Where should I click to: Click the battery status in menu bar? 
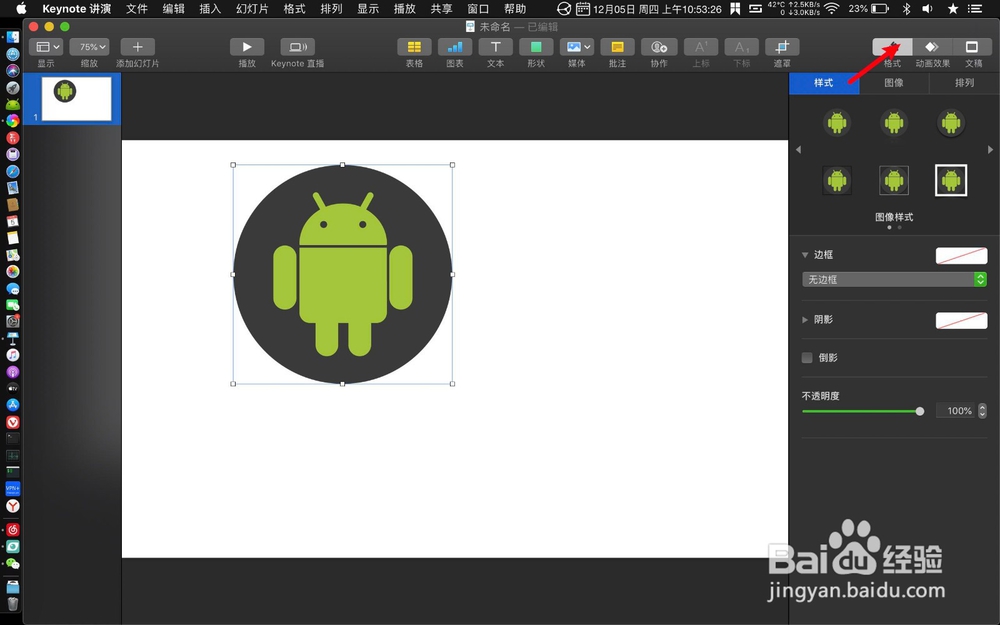tap(869, 9)
